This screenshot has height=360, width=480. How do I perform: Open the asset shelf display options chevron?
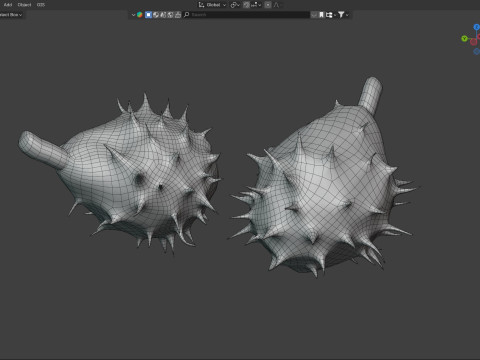pos(133,15)
